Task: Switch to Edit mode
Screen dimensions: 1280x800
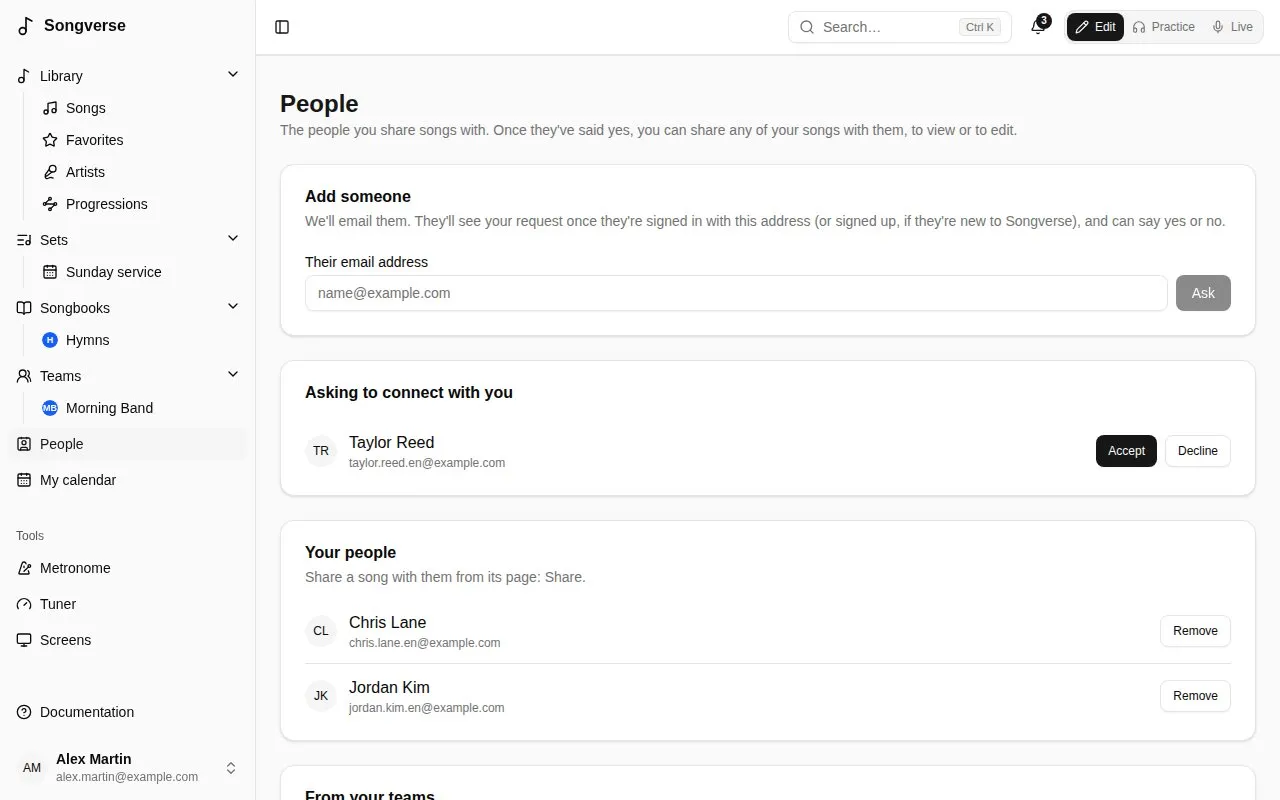Action: tap(1095, 27)
